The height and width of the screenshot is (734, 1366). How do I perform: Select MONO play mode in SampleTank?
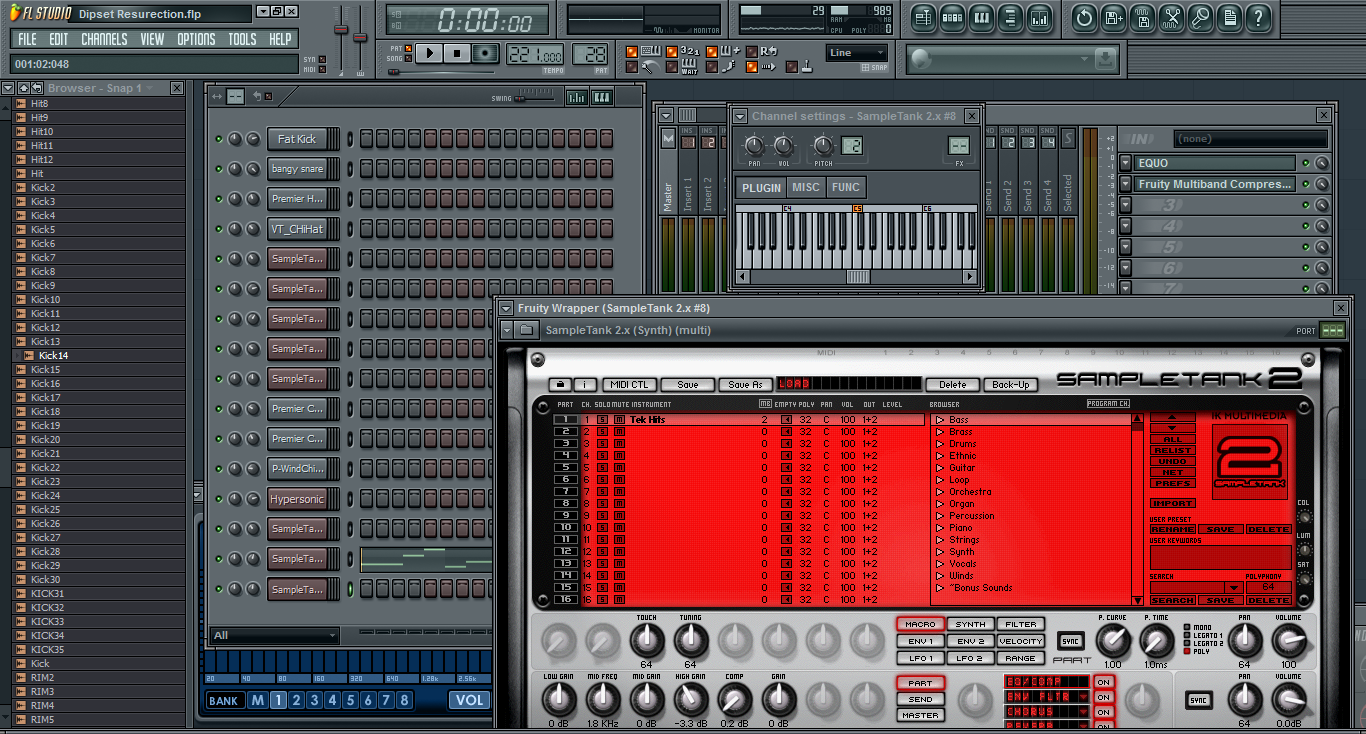1187,628
